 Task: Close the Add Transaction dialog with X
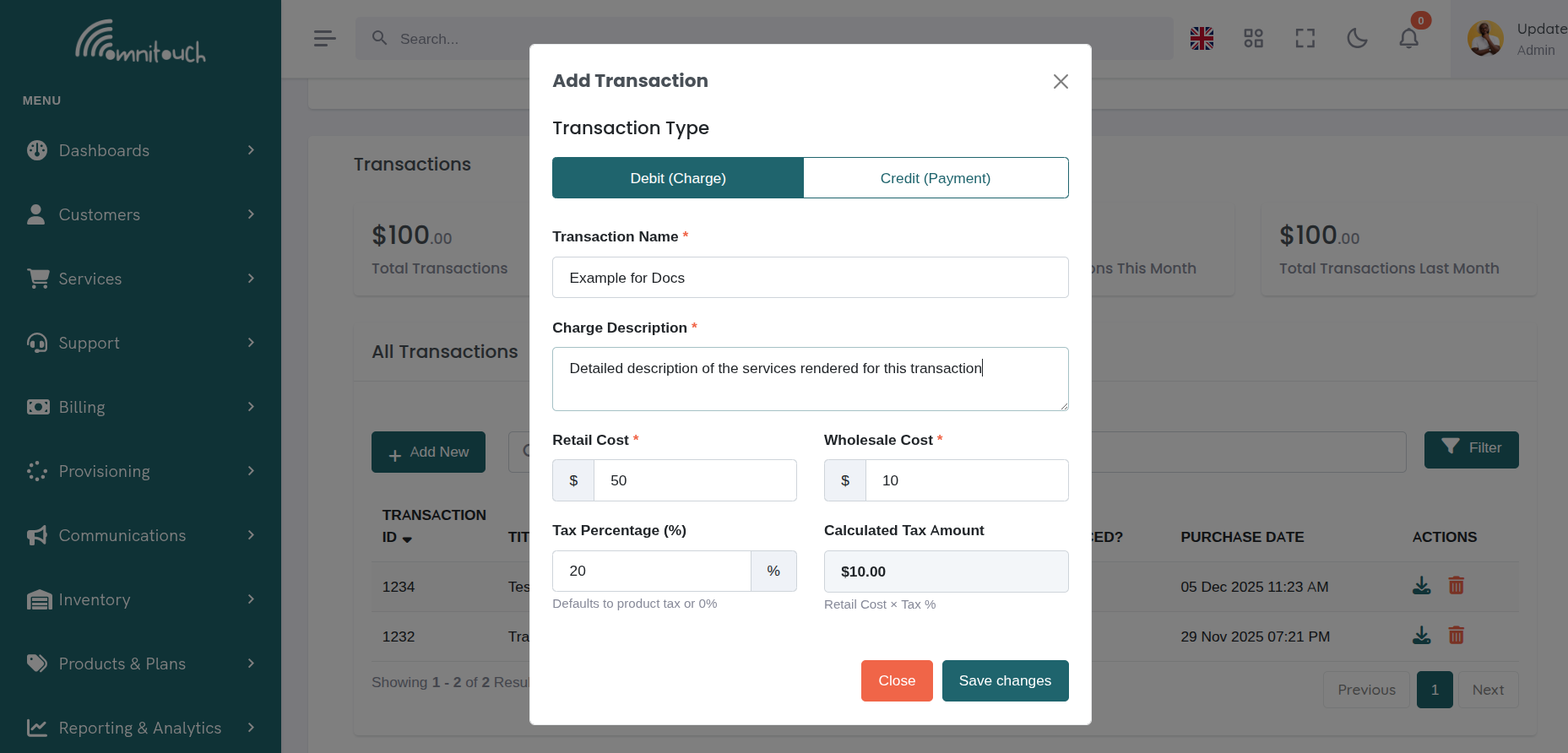point(1061,81)
